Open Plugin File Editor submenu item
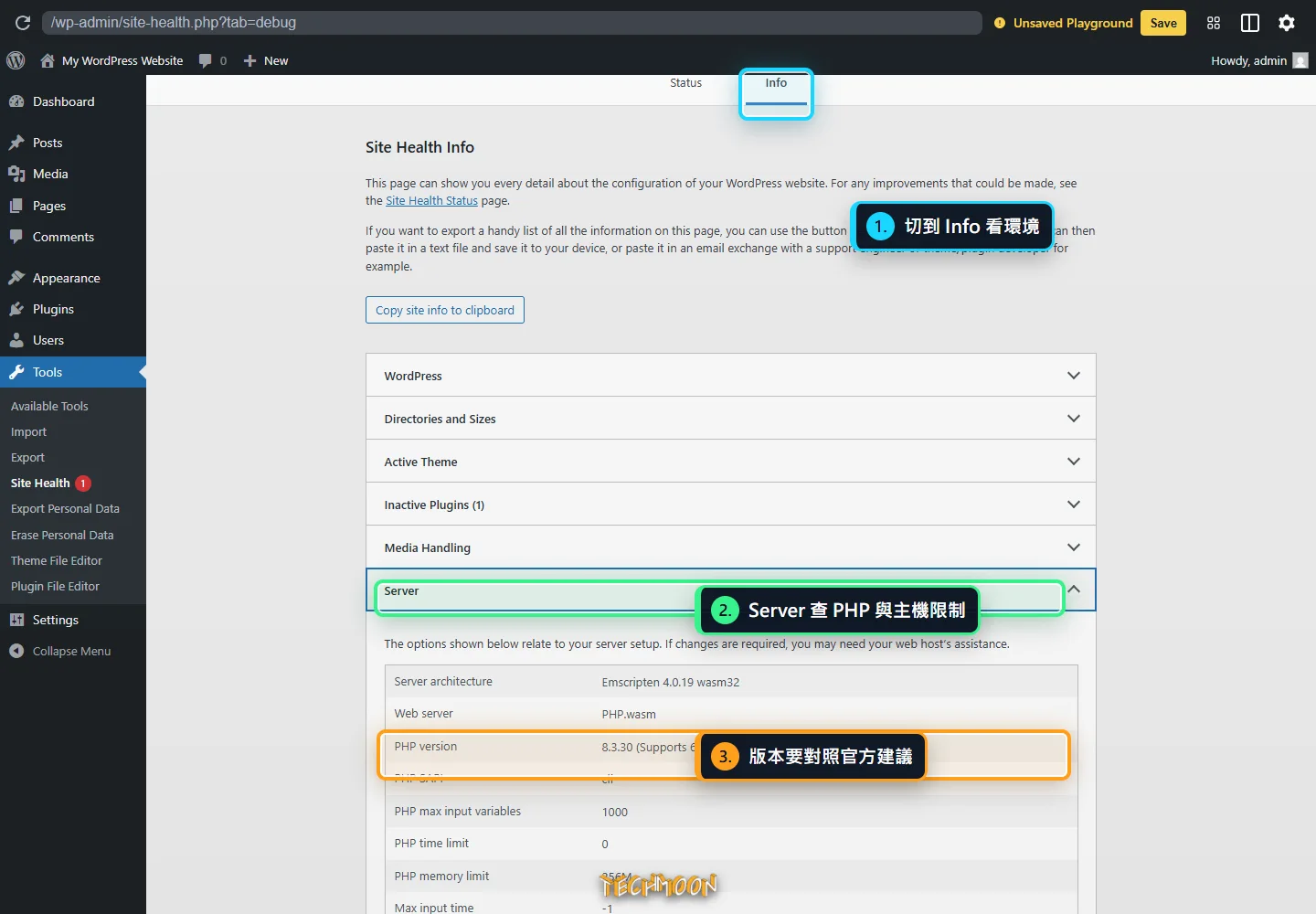The width and height of the screenshot is (1316, 914). 55,586
